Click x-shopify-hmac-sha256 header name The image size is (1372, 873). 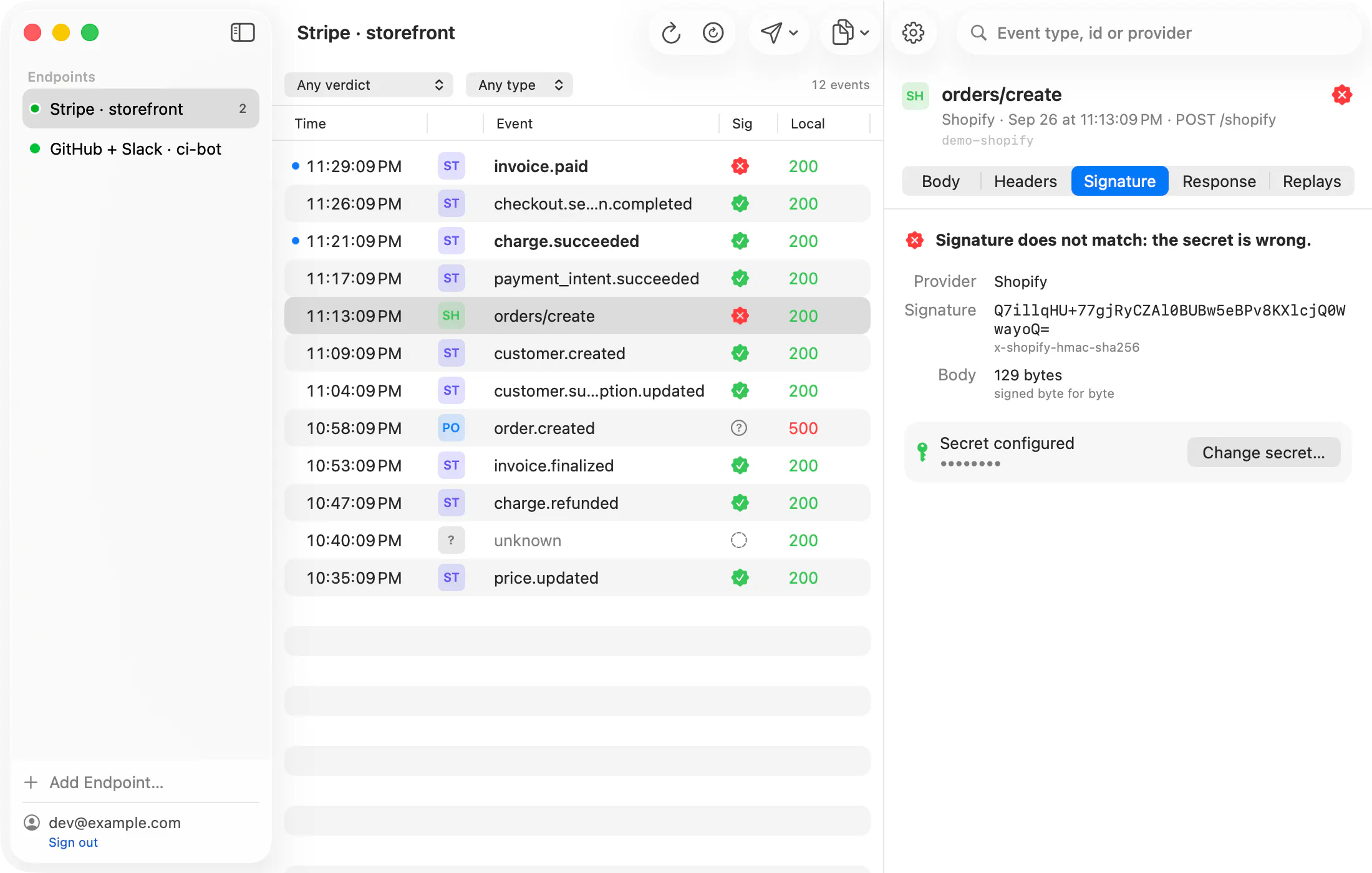coord(1066,347)
